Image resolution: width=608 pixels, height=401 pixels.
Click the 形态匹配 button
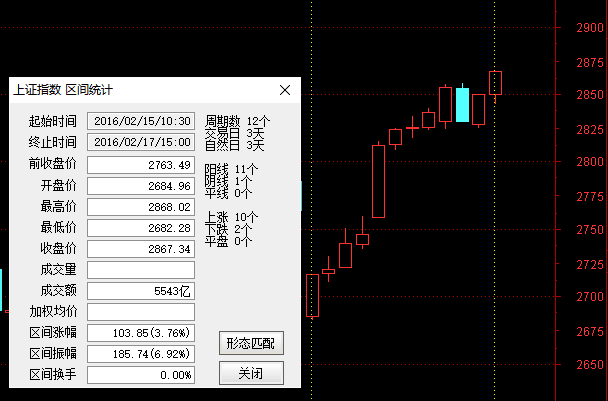point(251,343)
